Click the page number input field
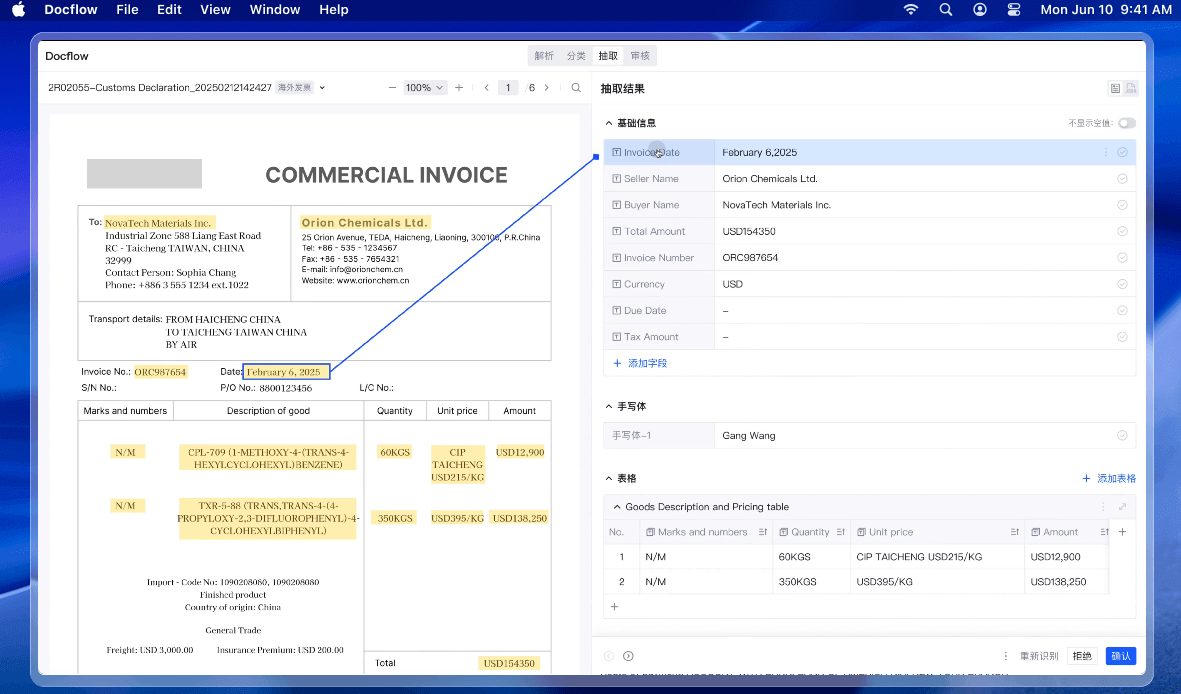1181x694 pixels. point(508,88)
